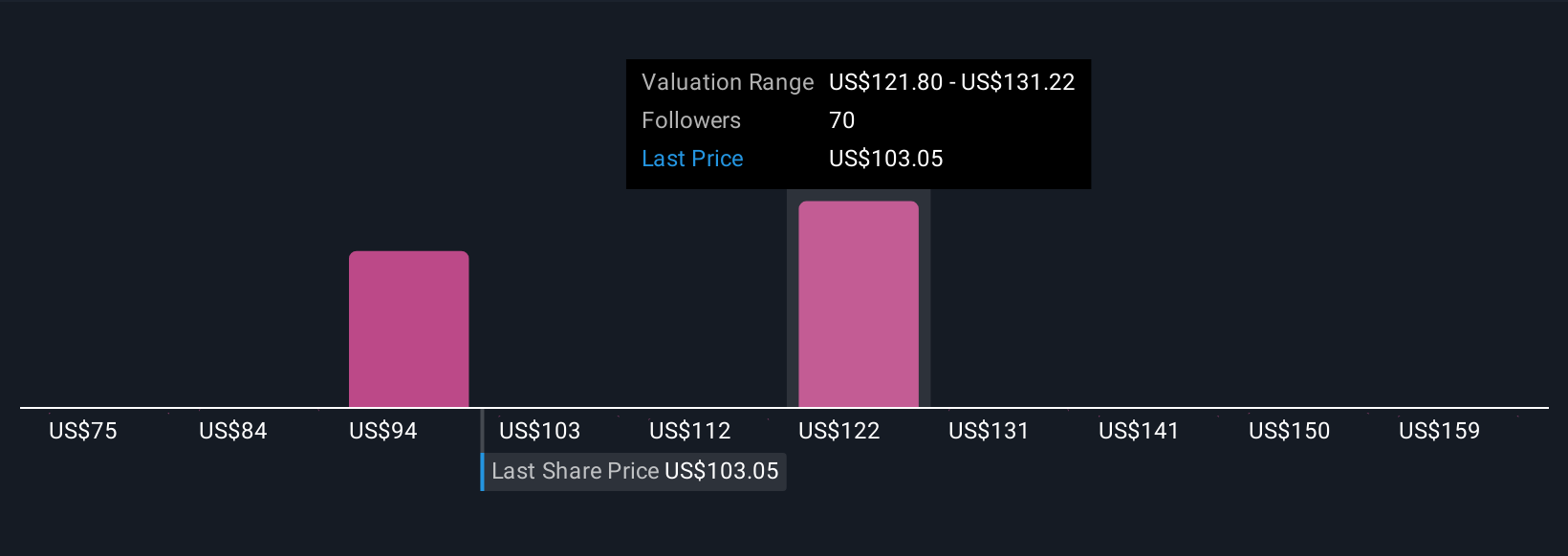Click the US$159 axis label
The height and width of the screenshot is (556, 1568).
tap(1440, 431)
